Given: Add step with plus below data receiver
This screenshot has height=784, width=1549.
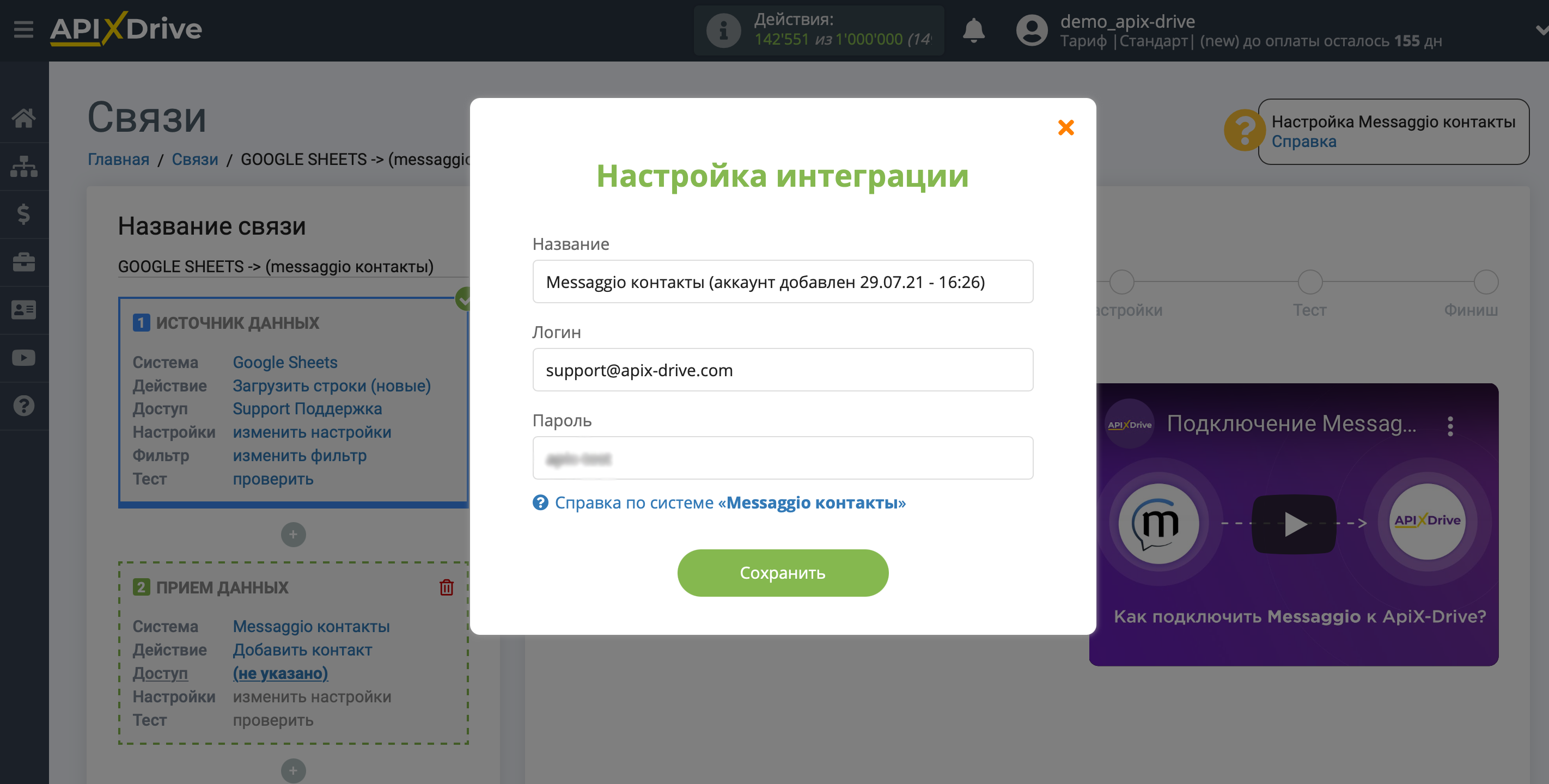Looking at the screenshot, I should 293,771.
